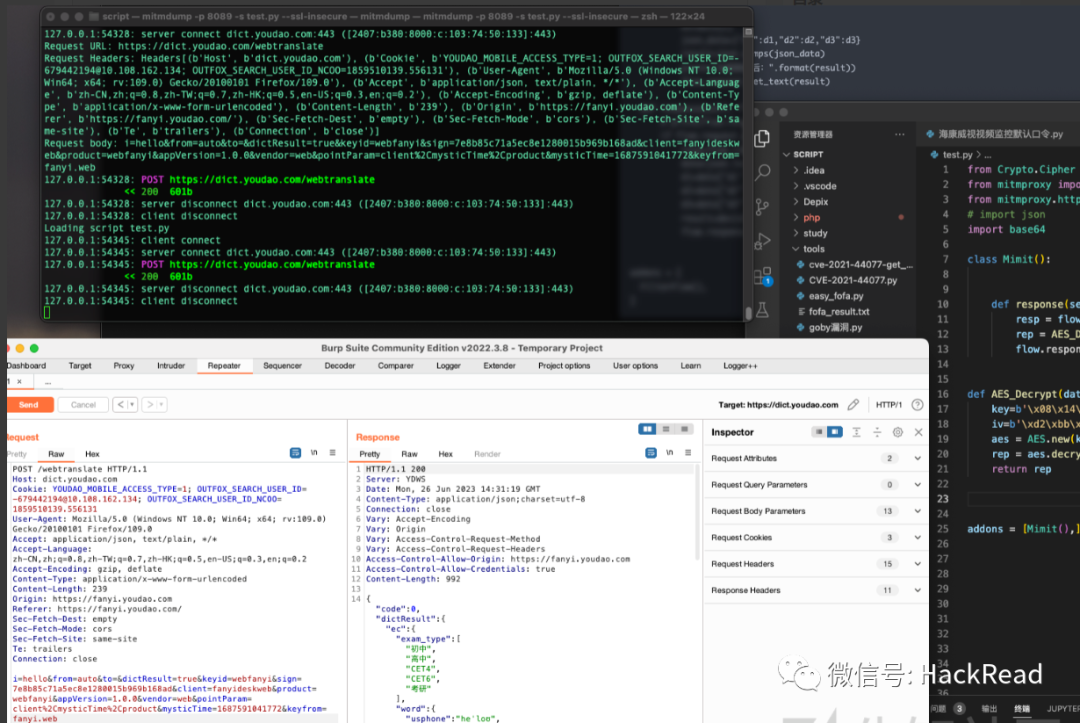
Task: Expand Request Query Parameters section
Action: click(917, 485)
